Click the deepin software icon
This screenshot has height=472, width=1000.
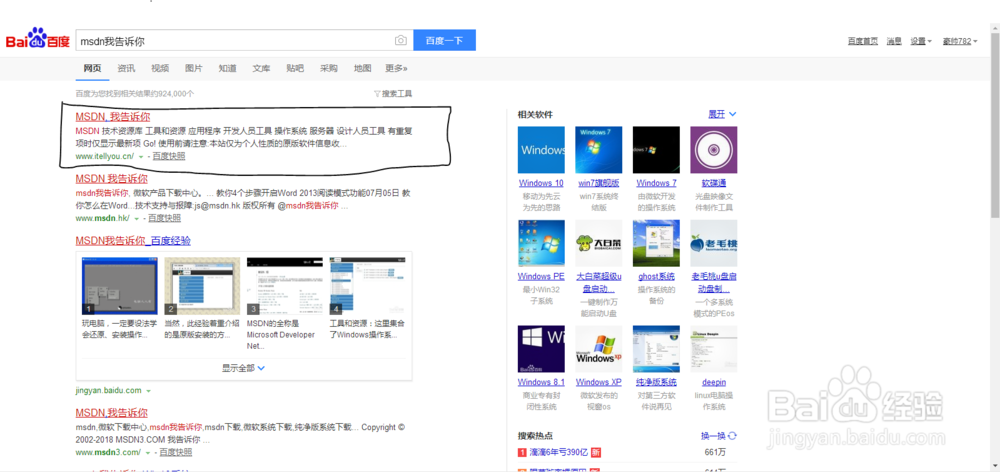tap(714, 349)
